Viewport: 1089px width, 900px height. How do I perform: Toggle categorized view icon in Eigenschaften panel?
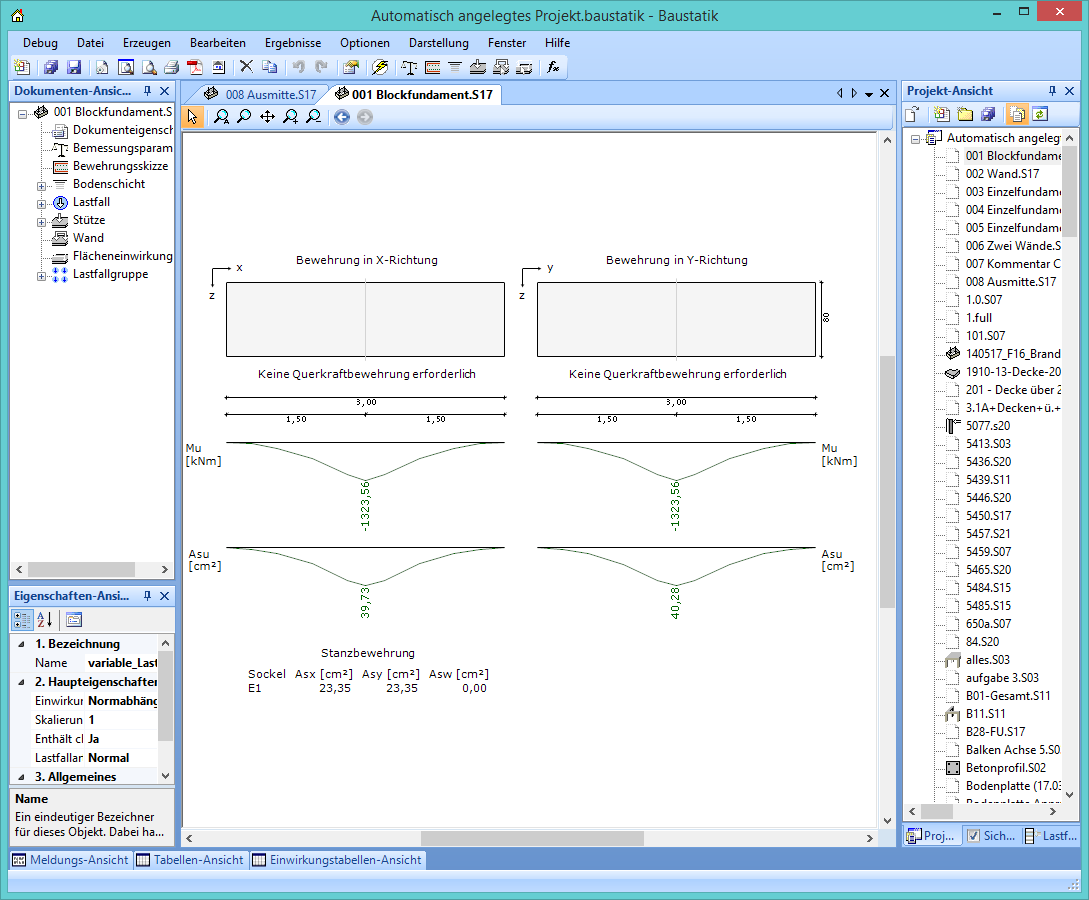tap(22, 619)
